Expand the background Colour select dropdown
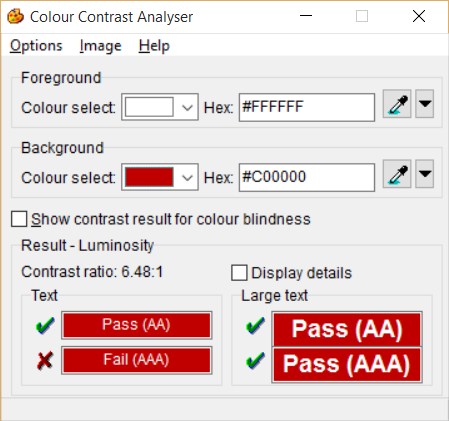 click(x=187, y=177)
